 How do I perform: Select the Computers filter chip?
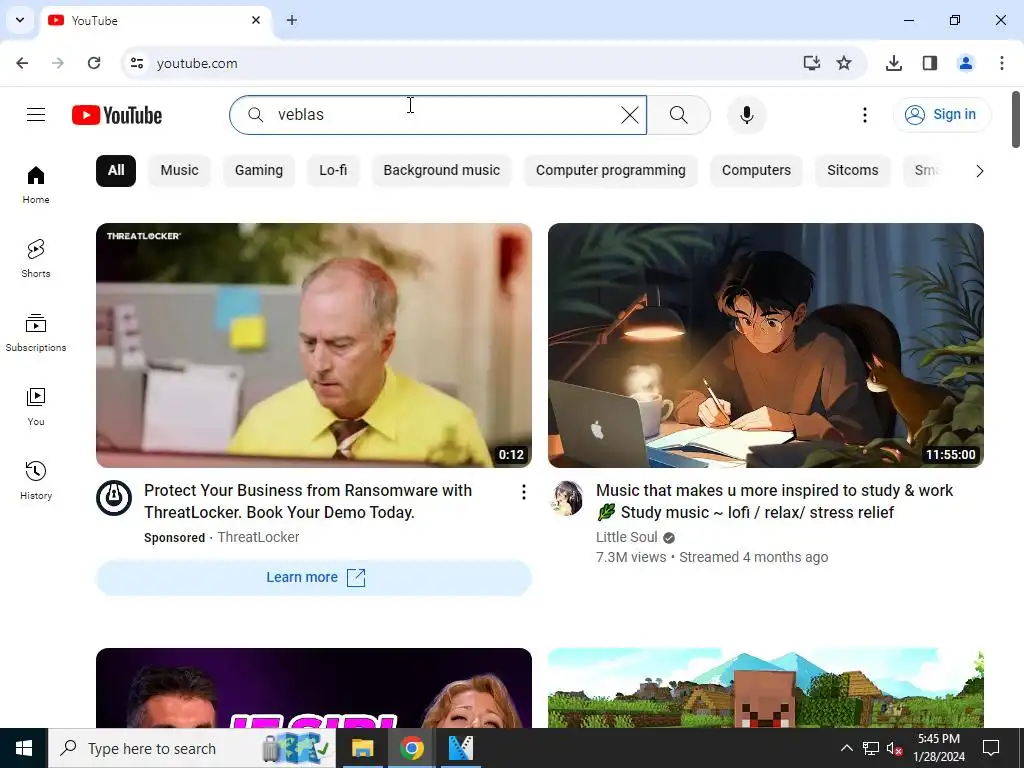[756, 170]
